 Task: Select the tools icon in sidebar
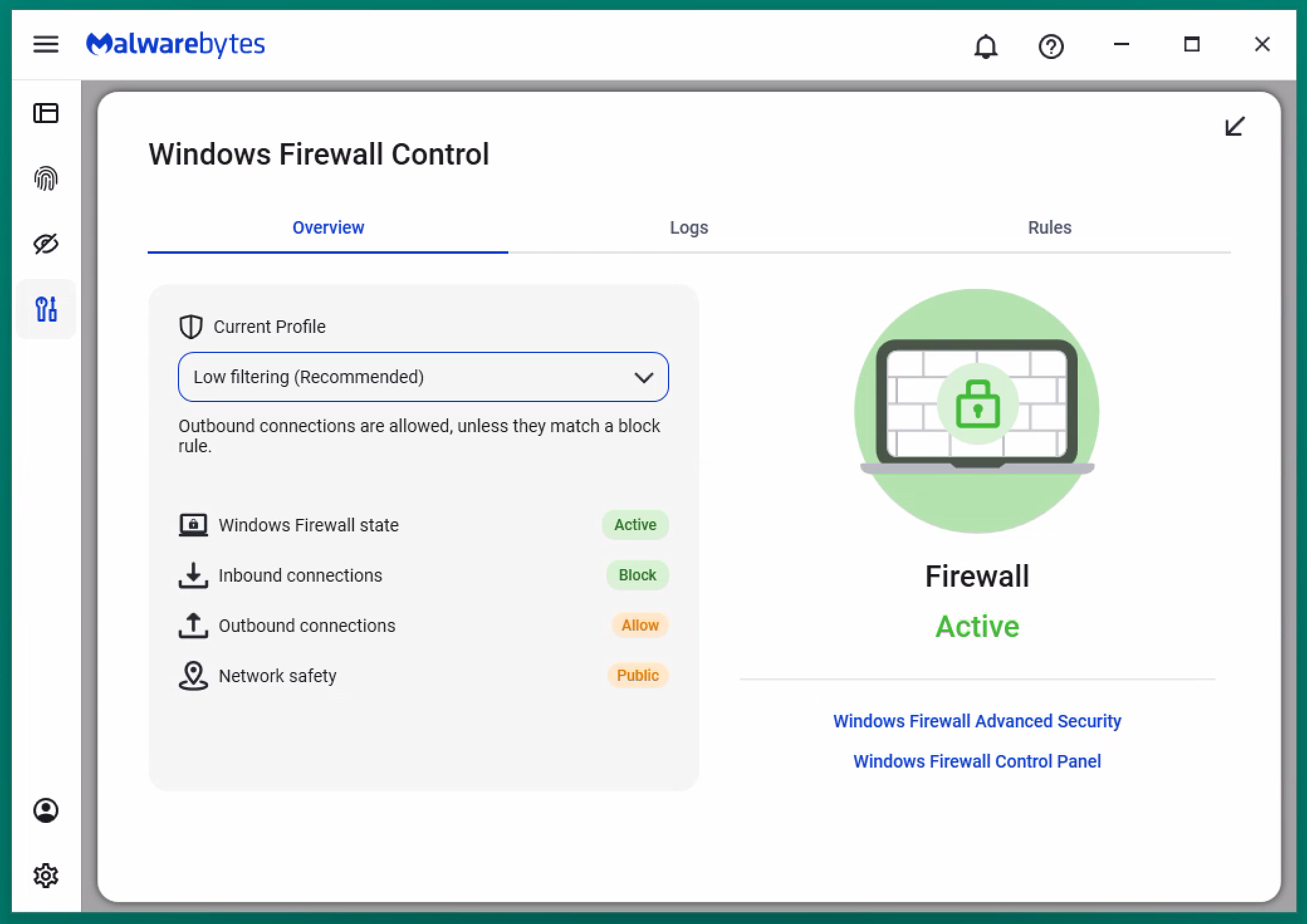click(46, 309)
